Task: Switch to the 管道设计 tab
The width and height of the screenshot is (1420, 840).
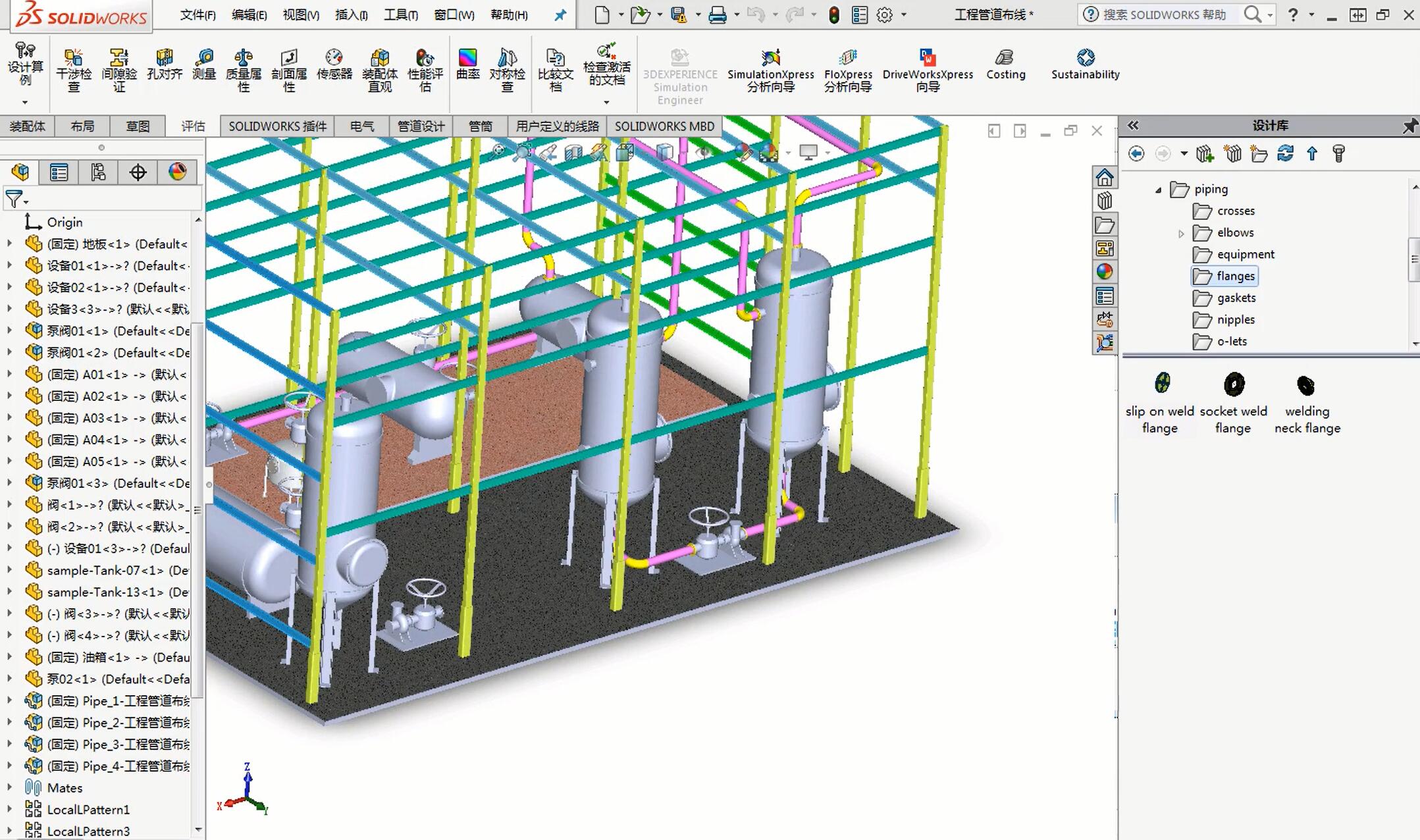Action: [421, 126]
